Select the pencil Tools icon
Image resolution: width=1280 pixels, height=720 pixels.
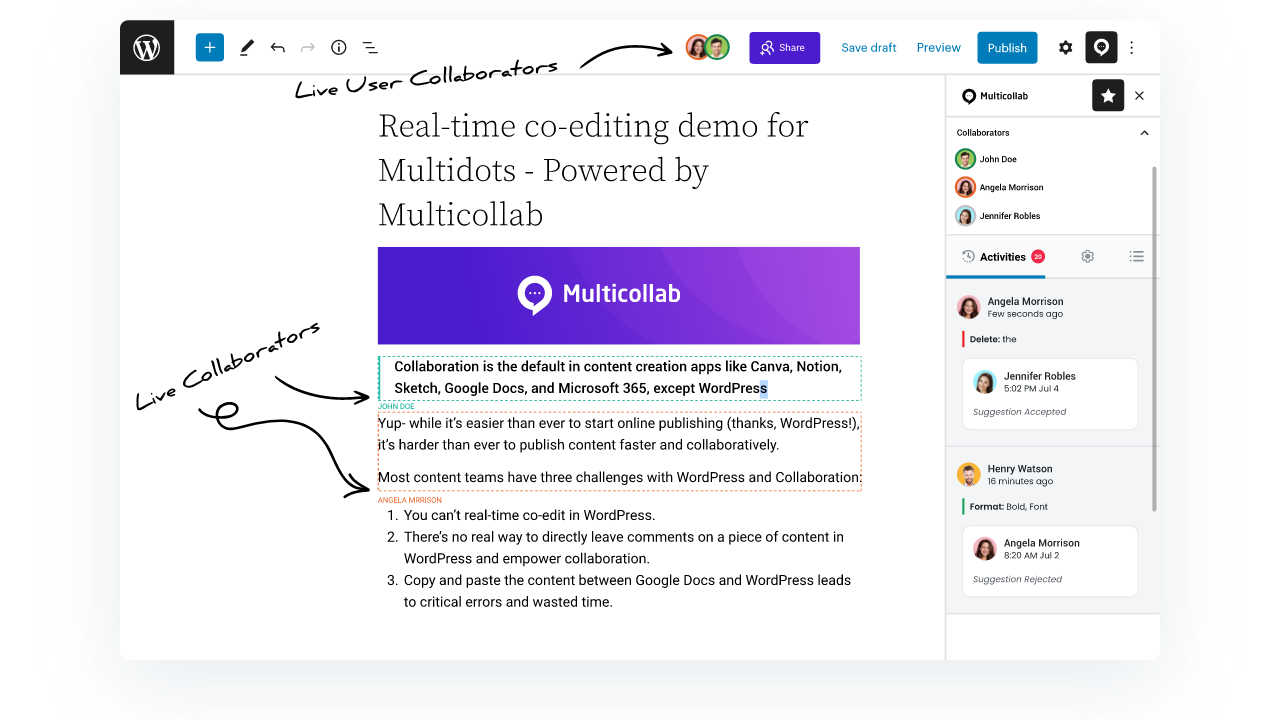coord(247,47)
